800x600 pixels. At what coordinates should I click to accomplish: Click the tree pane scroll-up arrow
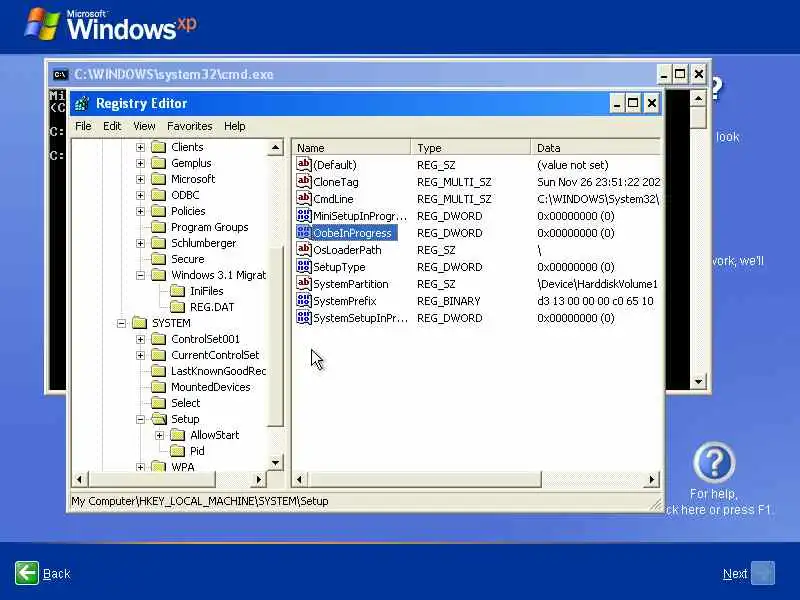click(276, 147)
